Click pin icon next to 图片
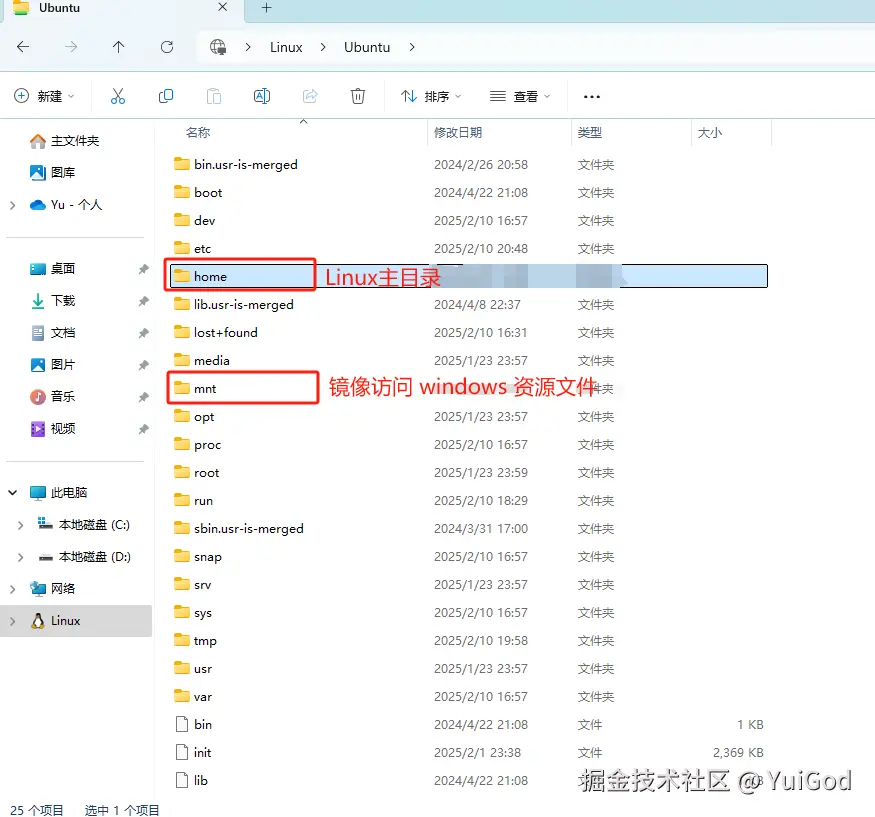The width and height of the screenshot is (875, 817). (143, 365)
